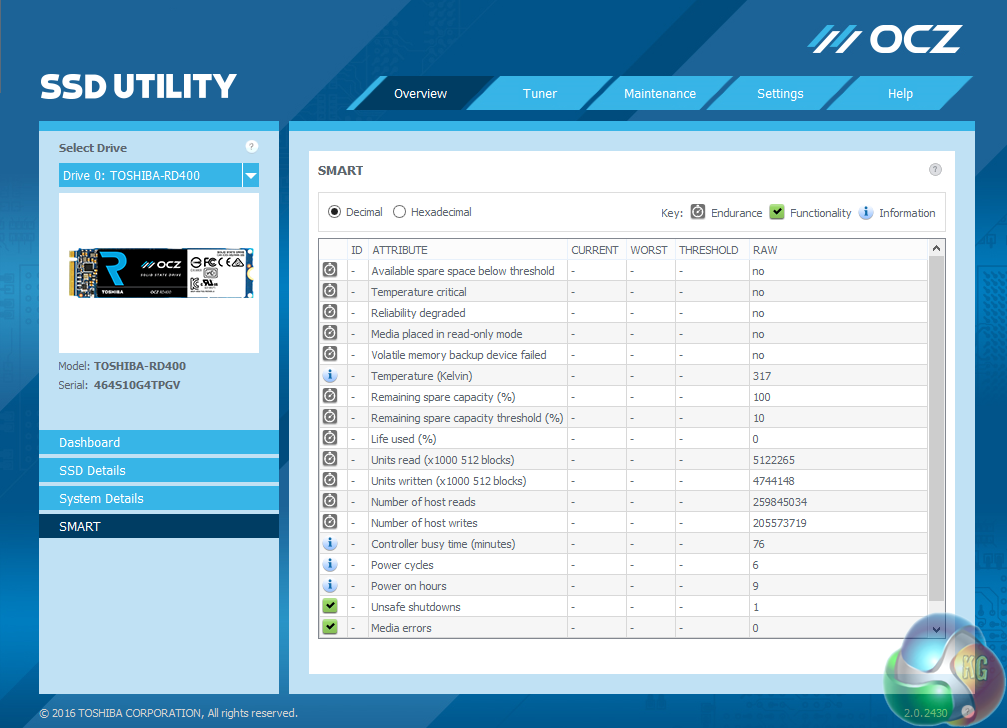
Task: Click information icon beside Controller busy time
Action: [330, 543]
